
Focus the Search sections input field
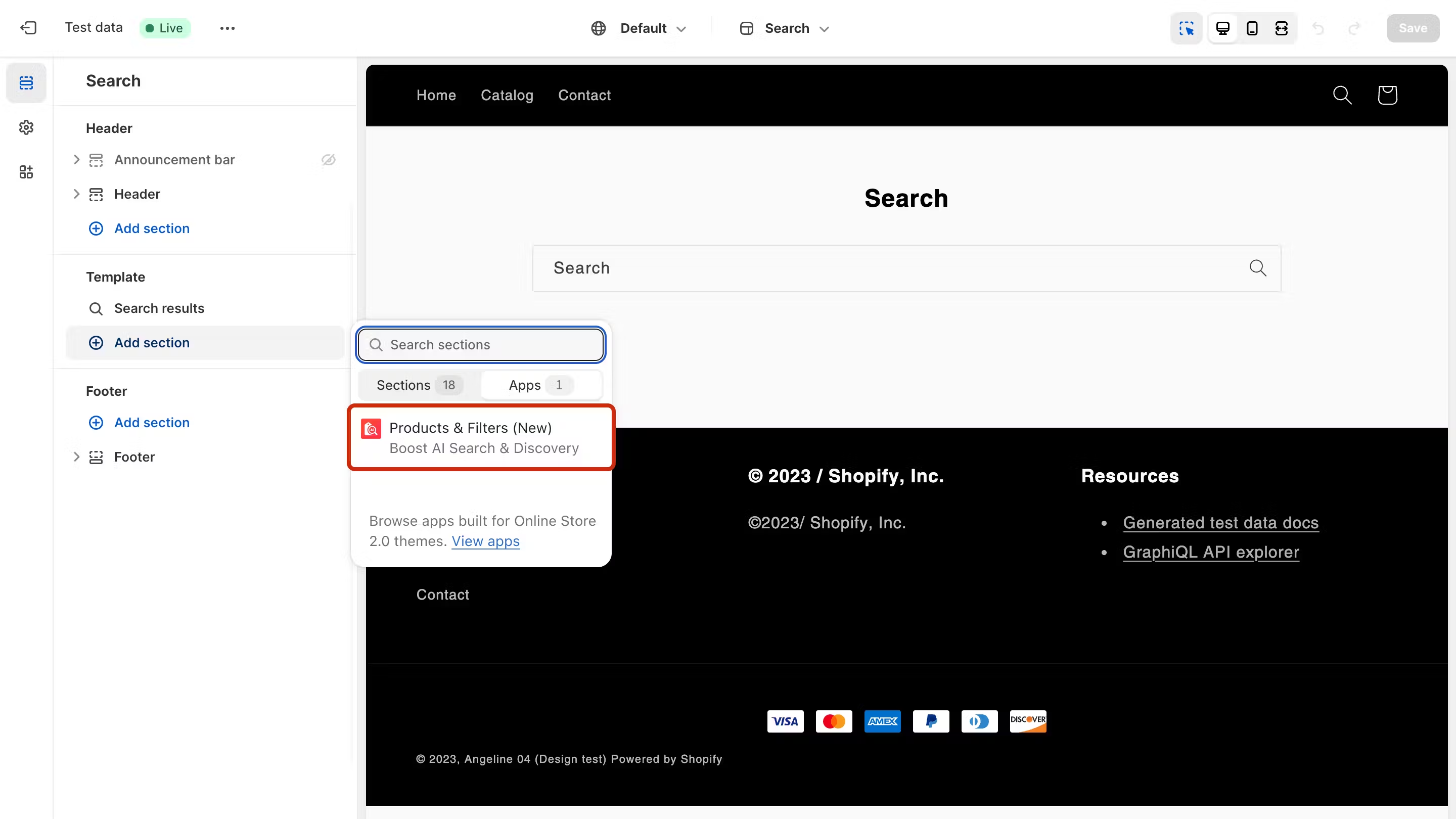coord(481,345)
